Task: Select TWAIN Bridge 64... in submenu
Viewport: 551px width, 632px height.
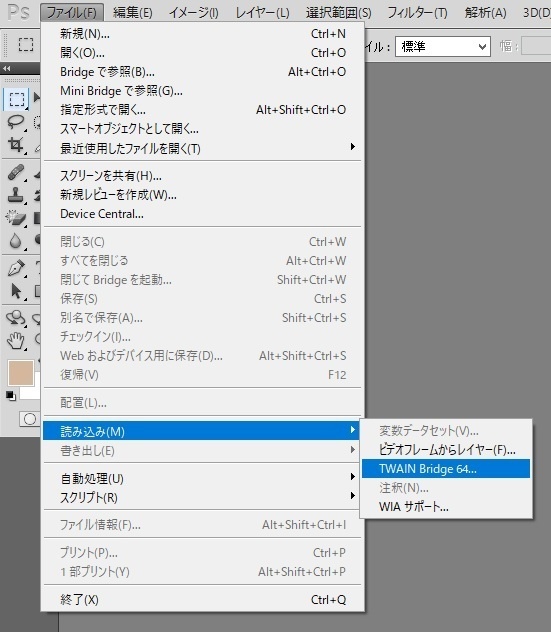Action: point(446,469)
